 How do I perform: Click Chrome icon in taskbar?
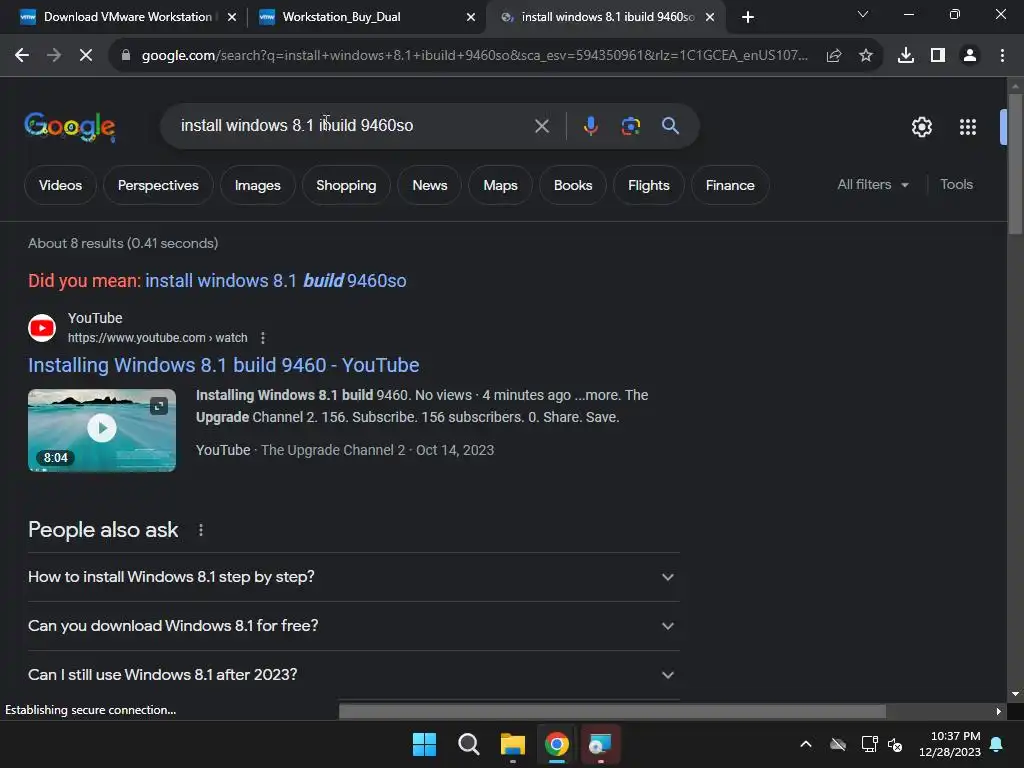[x=556, y=744]
